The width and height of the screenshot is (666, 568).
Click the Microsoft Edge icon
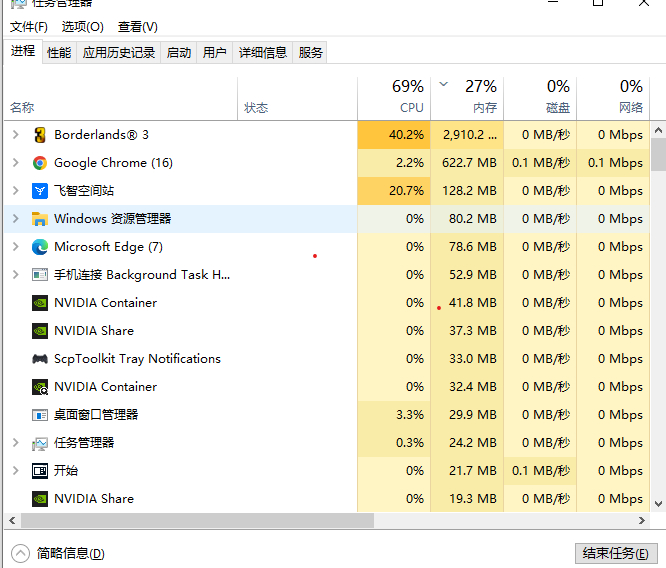pos(40,247)
